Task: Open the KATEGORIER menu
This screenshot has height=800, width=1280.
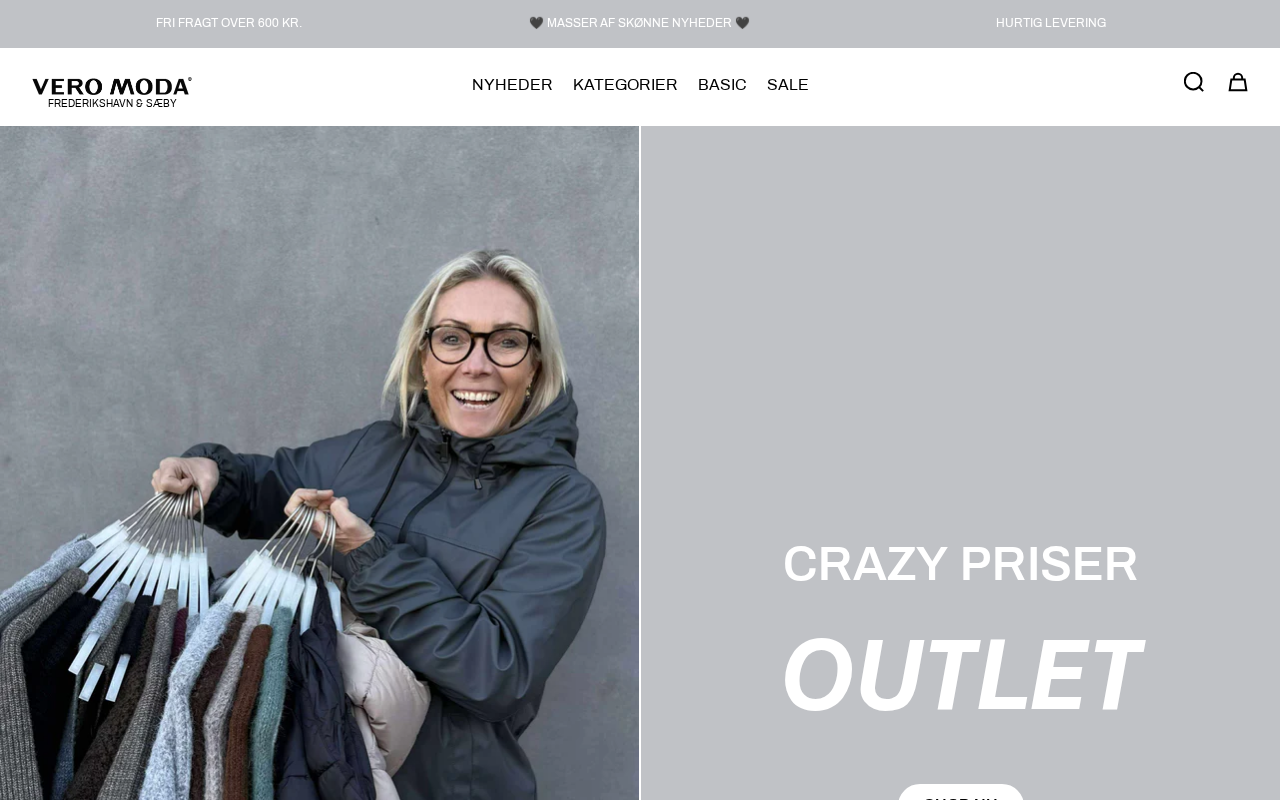Action: point(625,85)
